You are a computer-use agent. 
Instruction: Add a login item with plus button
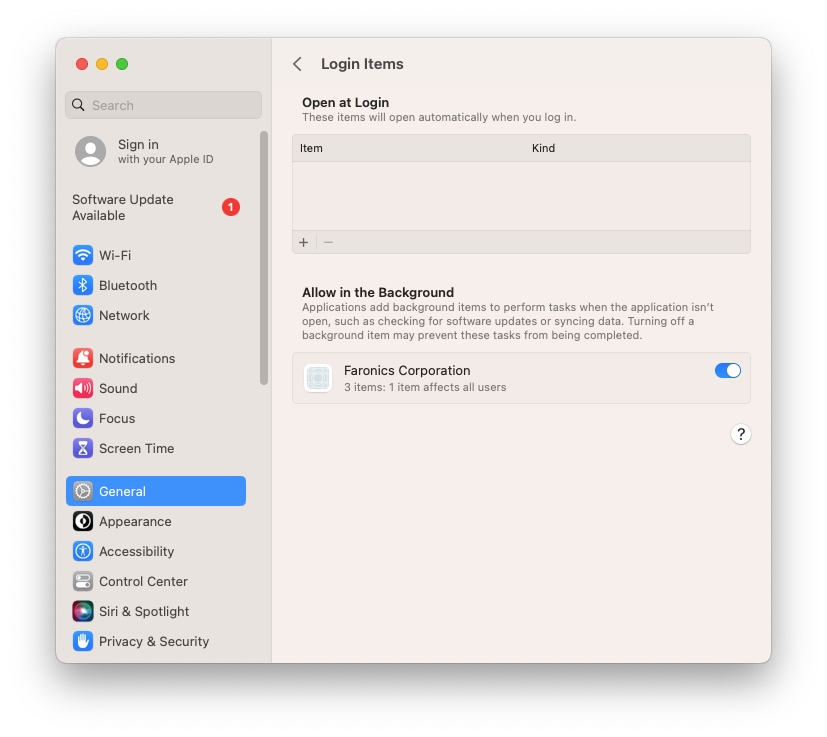(304, 242)
